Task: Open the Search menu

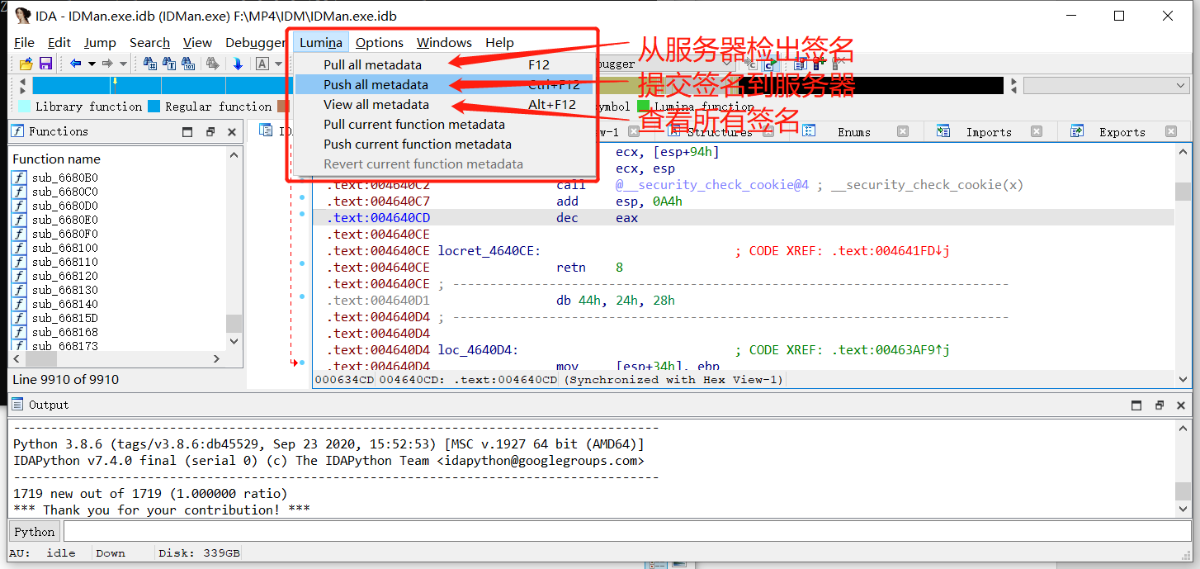Action: (150, 42)
